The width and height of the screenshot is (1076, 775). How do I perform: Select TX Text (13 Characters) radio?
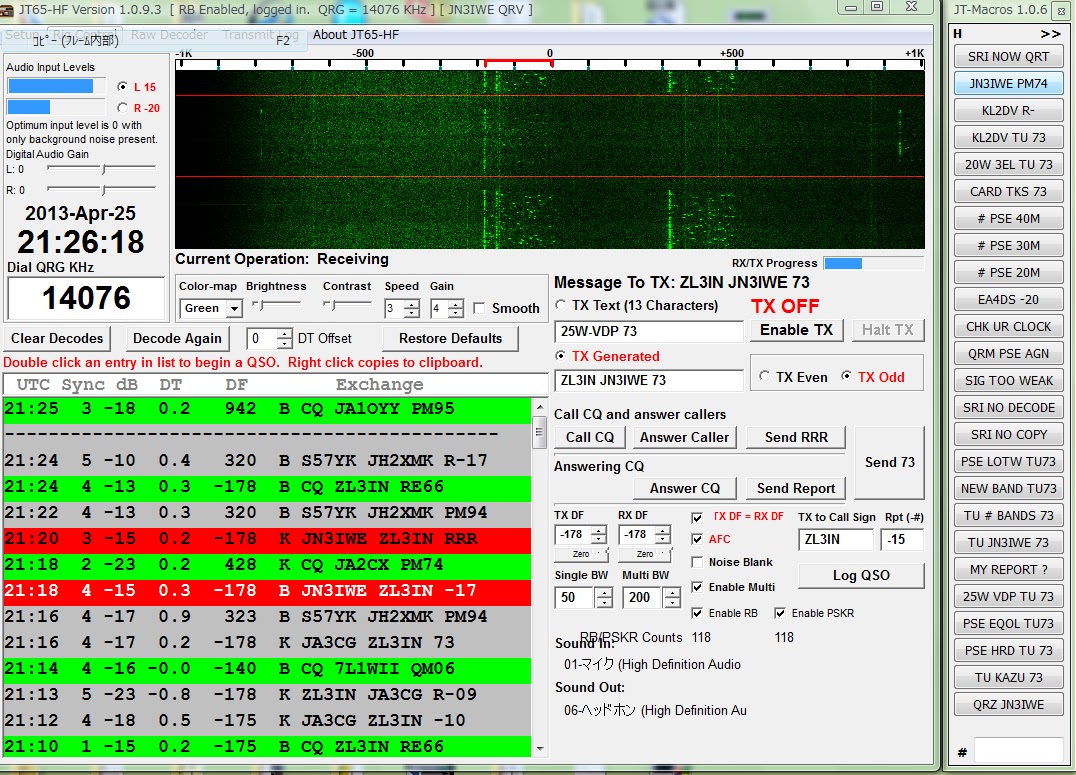tap(561, 305)
